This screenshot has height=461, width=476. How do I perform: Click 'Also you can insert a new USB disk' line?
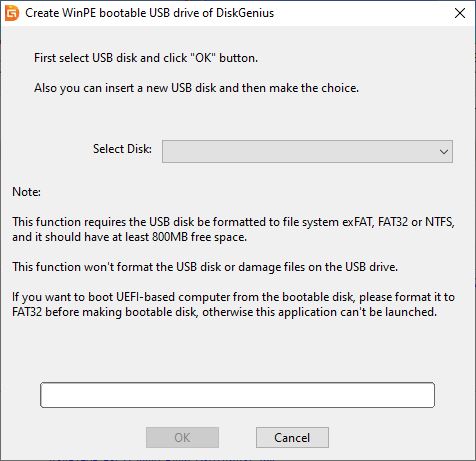pos(196,88)
